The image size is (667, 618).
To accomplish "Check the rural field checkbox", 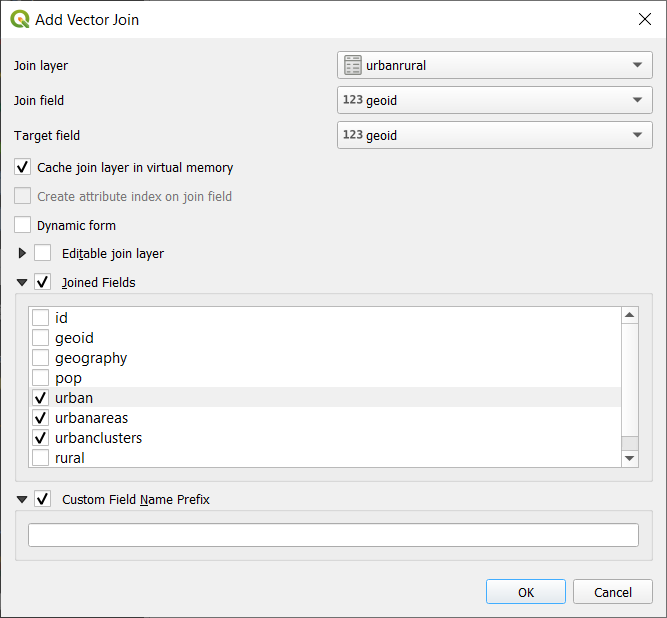I will [40, 457].
